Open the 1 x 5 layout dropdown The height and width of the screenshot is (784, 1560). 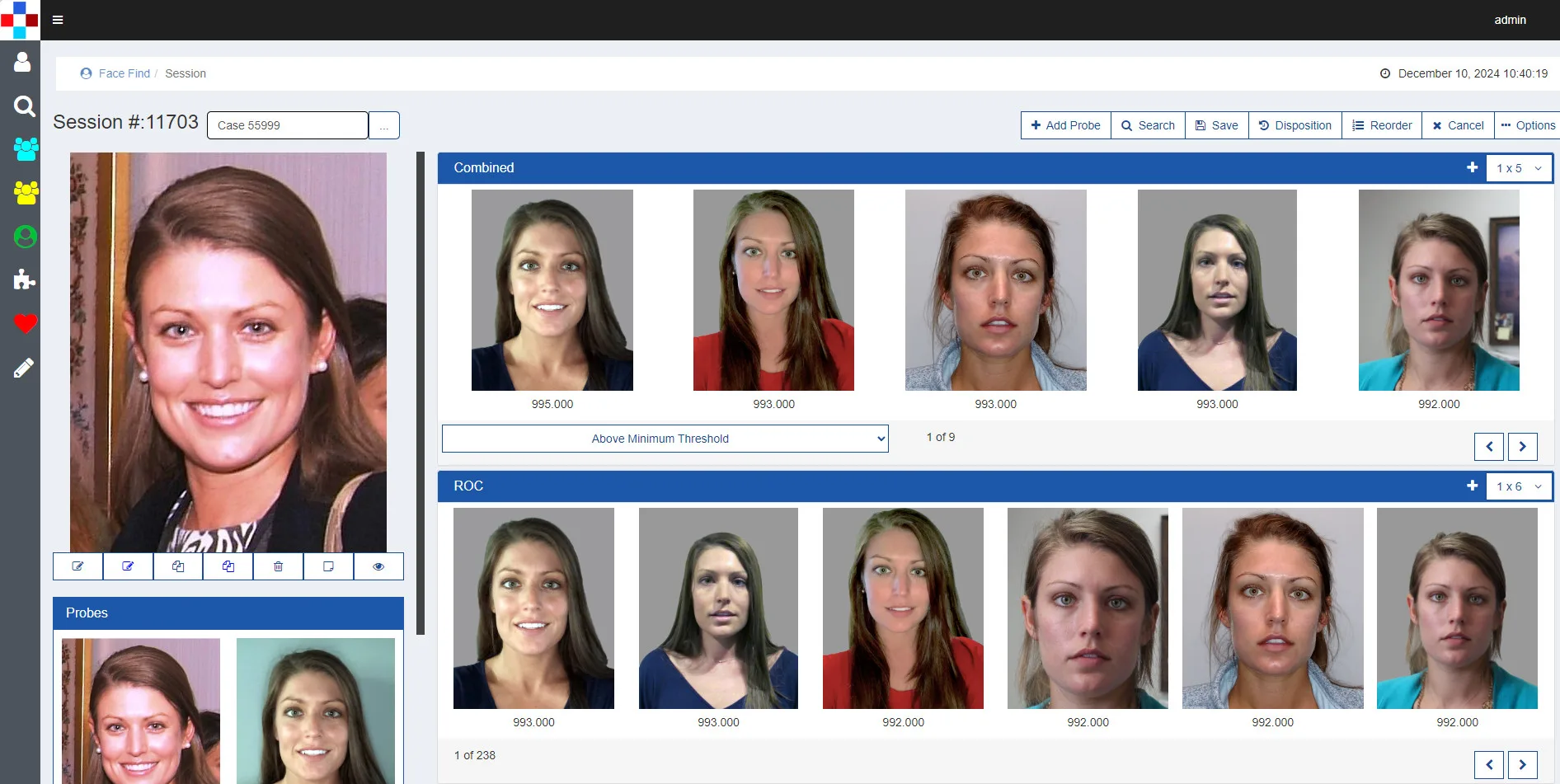(x=1519, y=168)
